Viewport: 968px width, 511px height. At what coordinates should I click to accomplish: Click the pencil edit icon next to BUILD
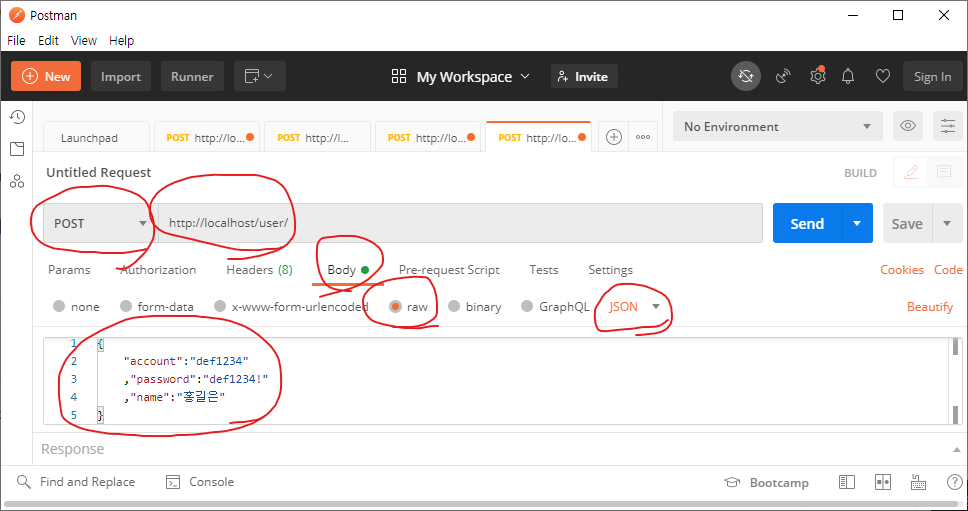click(911, 172)
